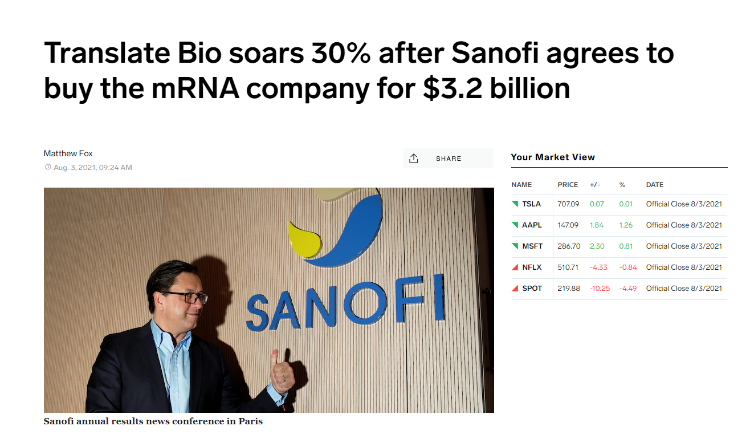
Task: Click the red triangle beside SPOT
Action: click(x=515, y=288)
